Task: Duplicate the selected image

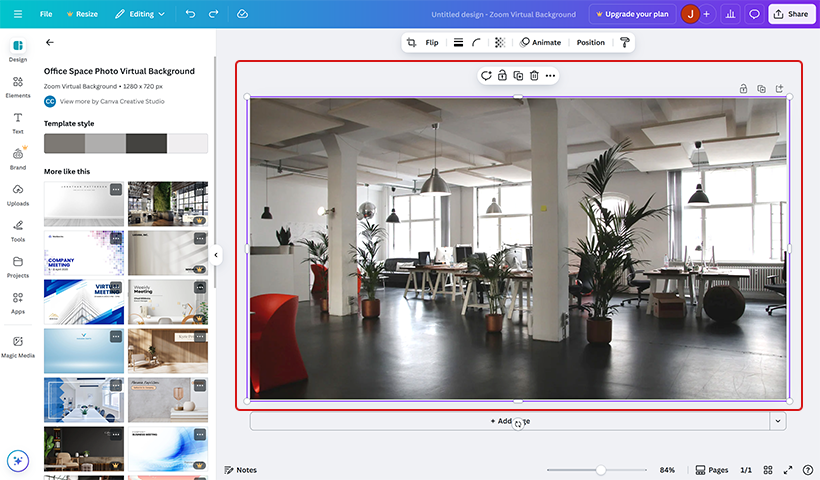Action: click(x=518, y=76)
